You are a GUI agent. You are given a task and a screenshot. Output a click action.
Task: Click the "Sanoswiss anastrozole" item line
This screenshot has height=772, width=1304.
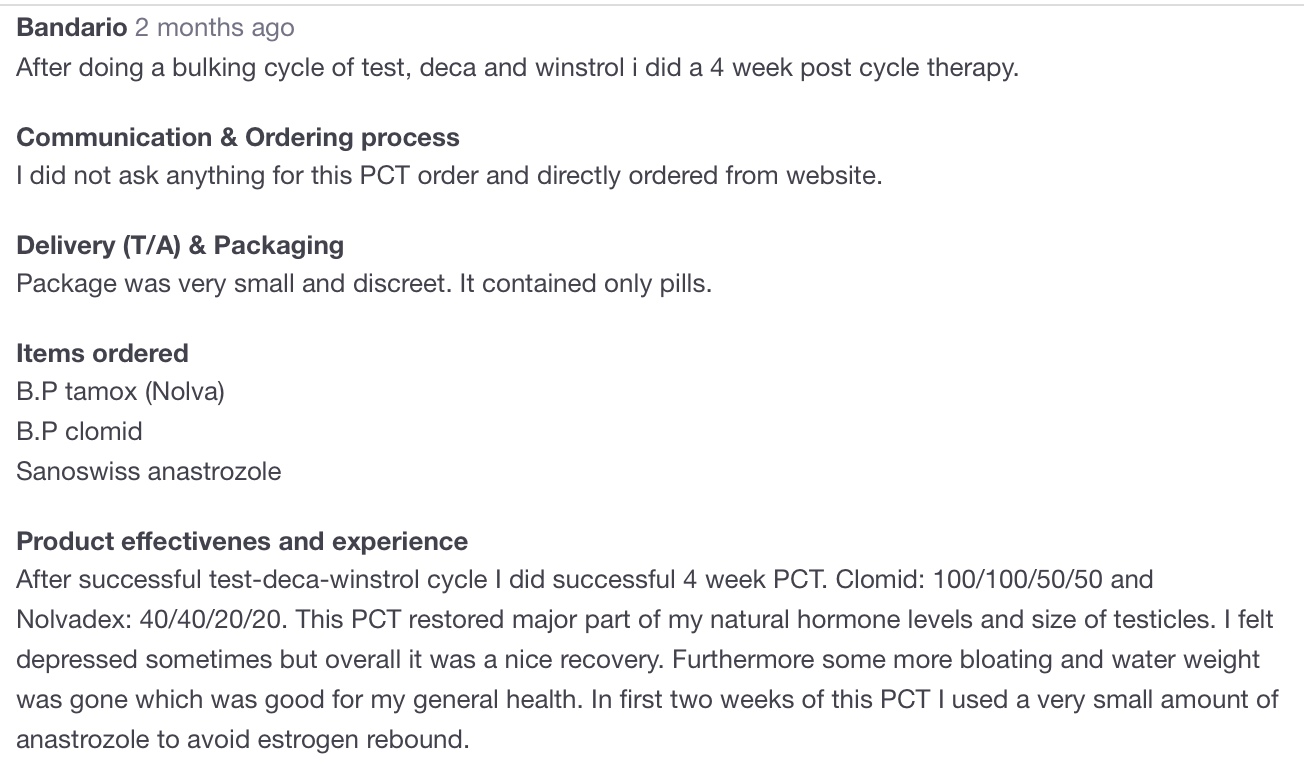tap(148, 471)
